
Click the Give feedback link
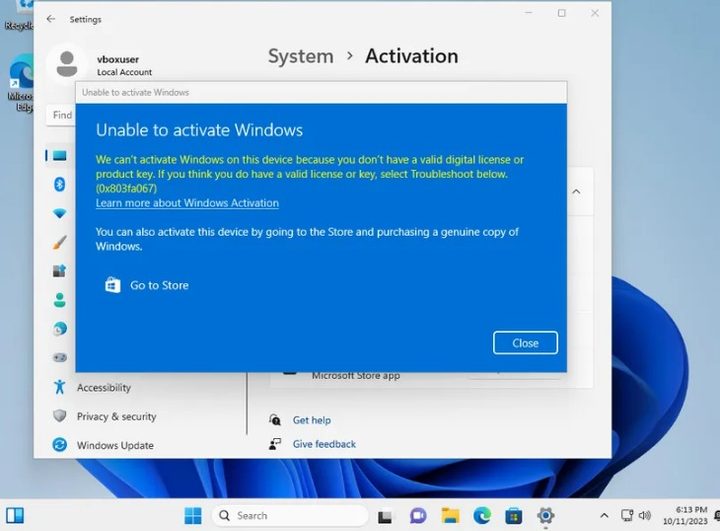[x=324, y=444]
